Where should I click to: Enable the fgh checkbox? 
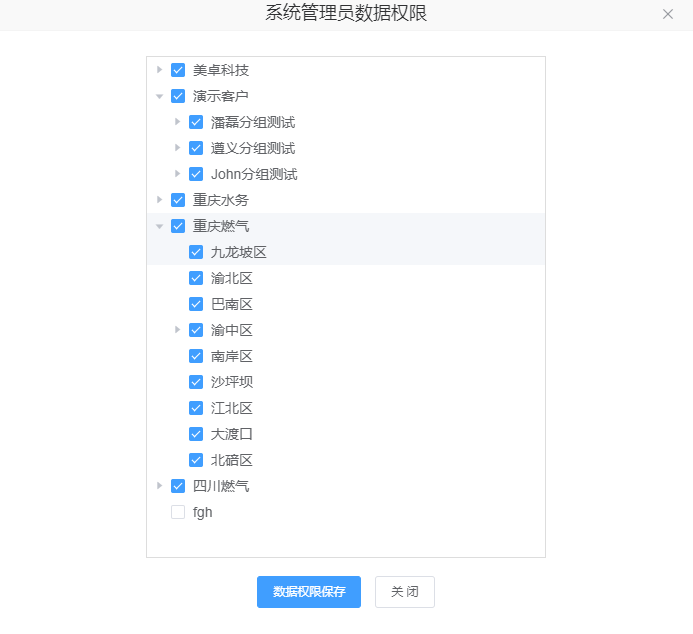click(x=178, y=512)
